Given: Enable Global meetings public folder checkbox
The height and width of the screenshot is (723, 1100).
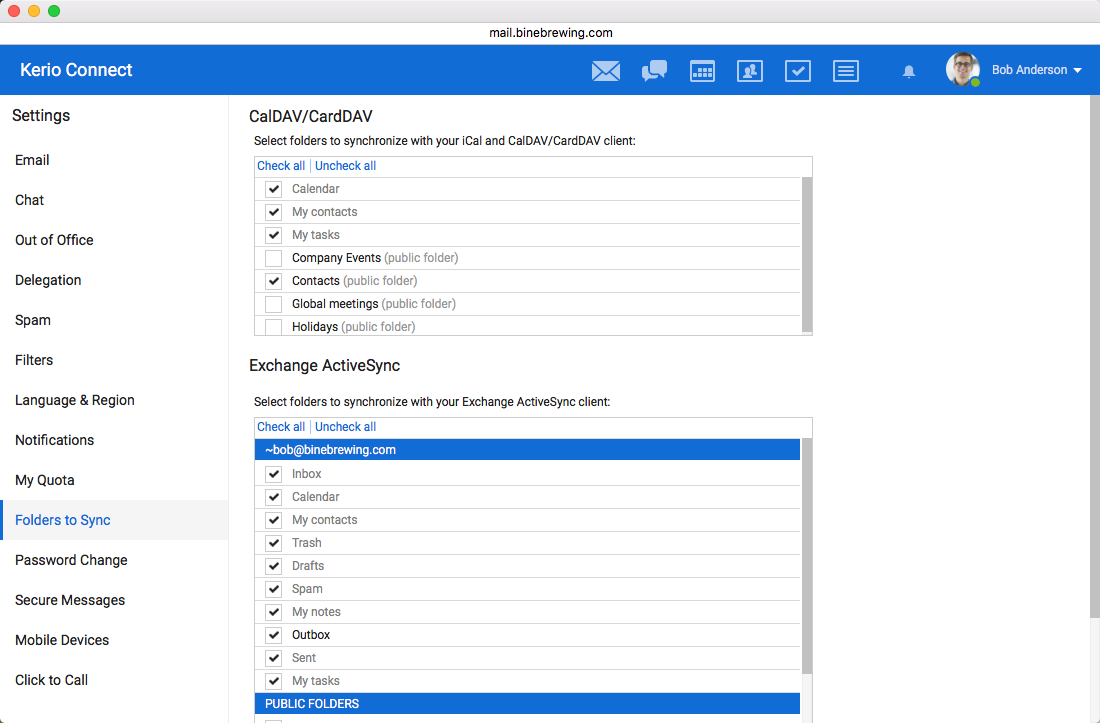Looking at the screenshot, I should 274,304.
